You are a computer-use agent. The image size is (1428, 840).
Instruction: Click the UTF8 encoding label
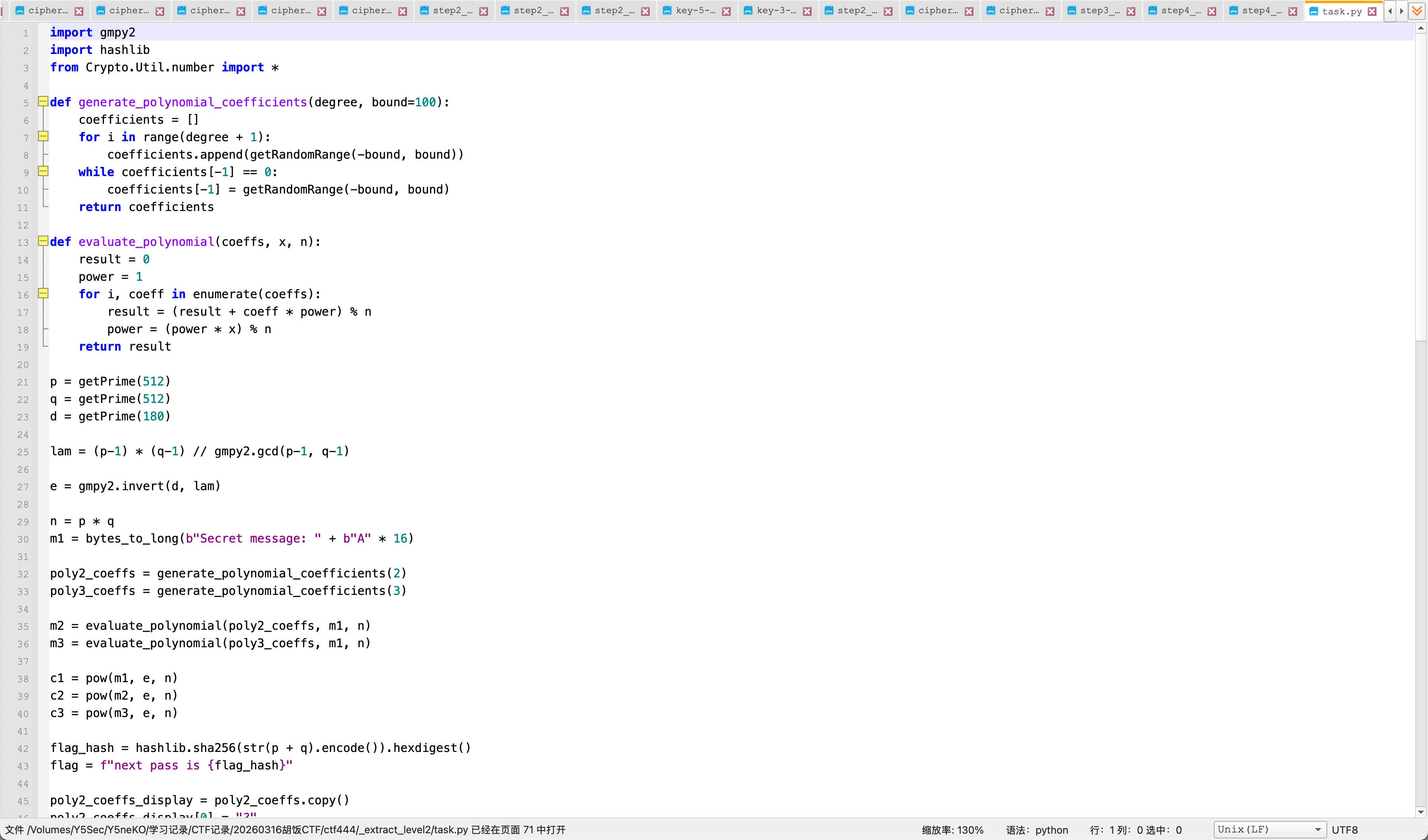coord(1345,830)
